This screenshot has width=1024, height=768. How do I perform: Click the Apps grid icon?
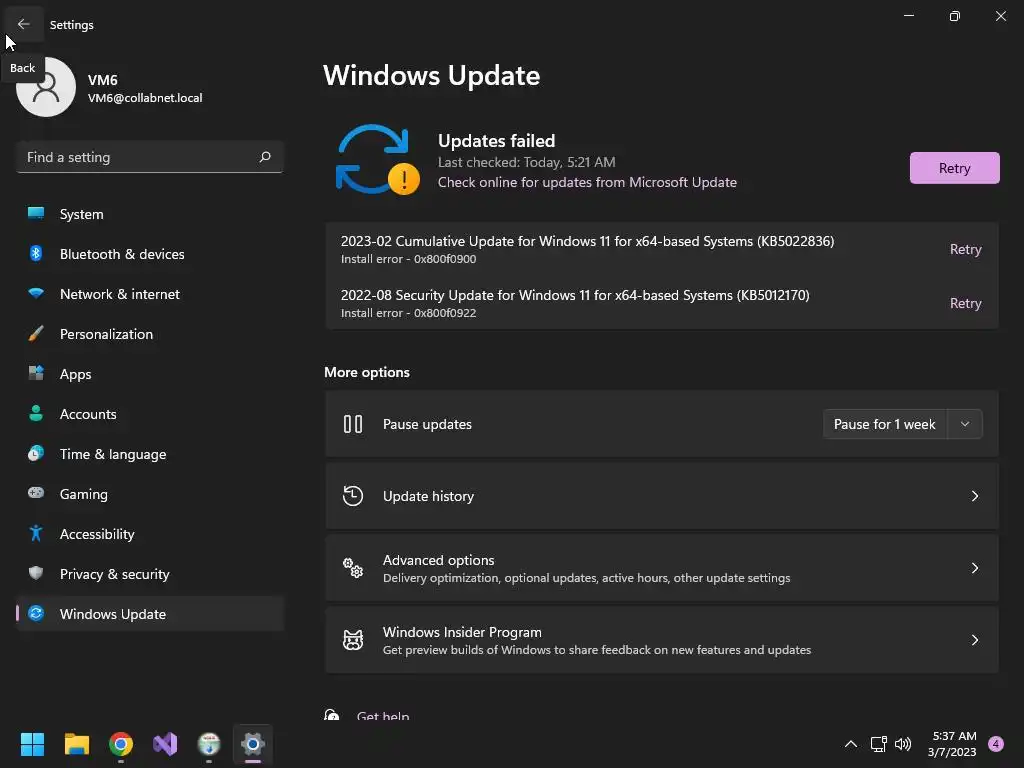coord(36,374)
